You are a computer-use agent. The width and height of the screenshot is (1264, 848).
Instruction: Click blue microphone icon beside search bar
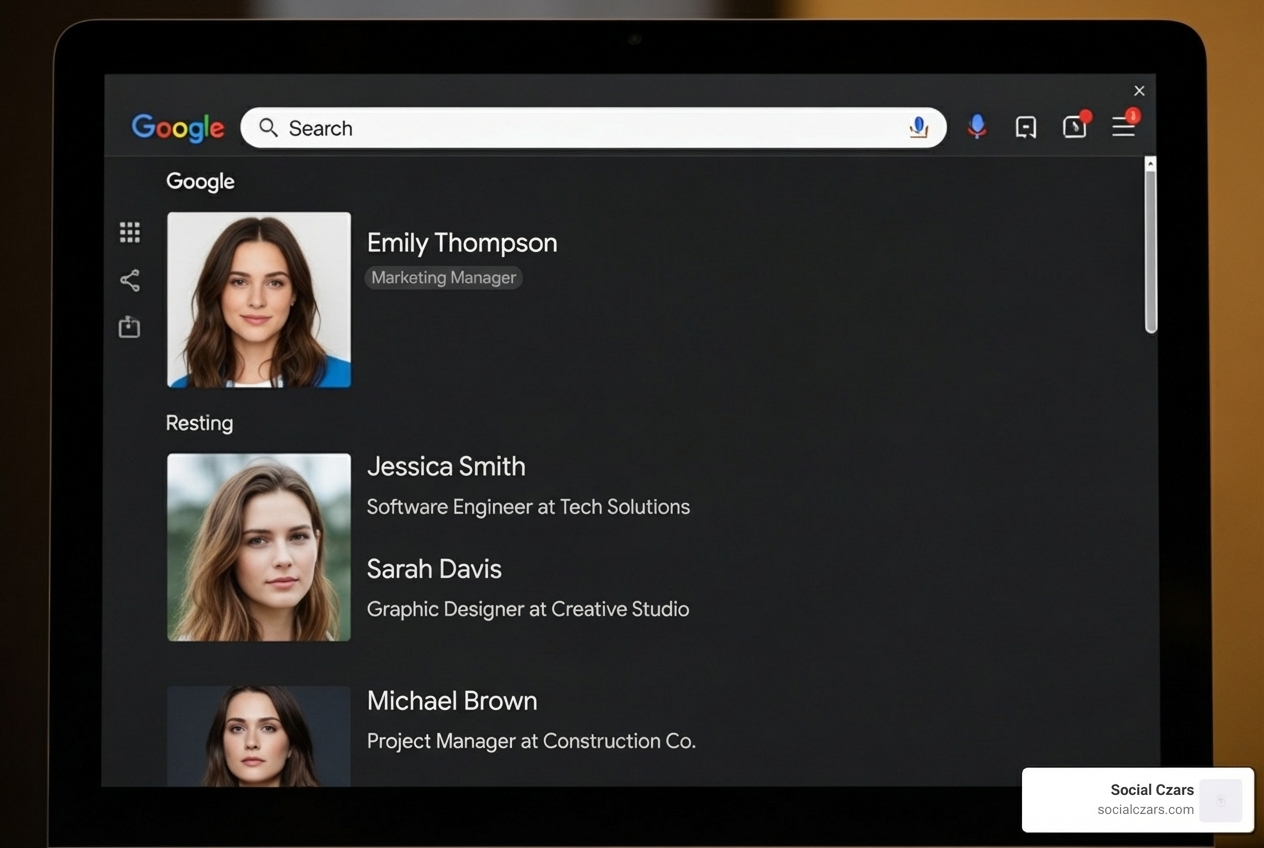point(977,127)
